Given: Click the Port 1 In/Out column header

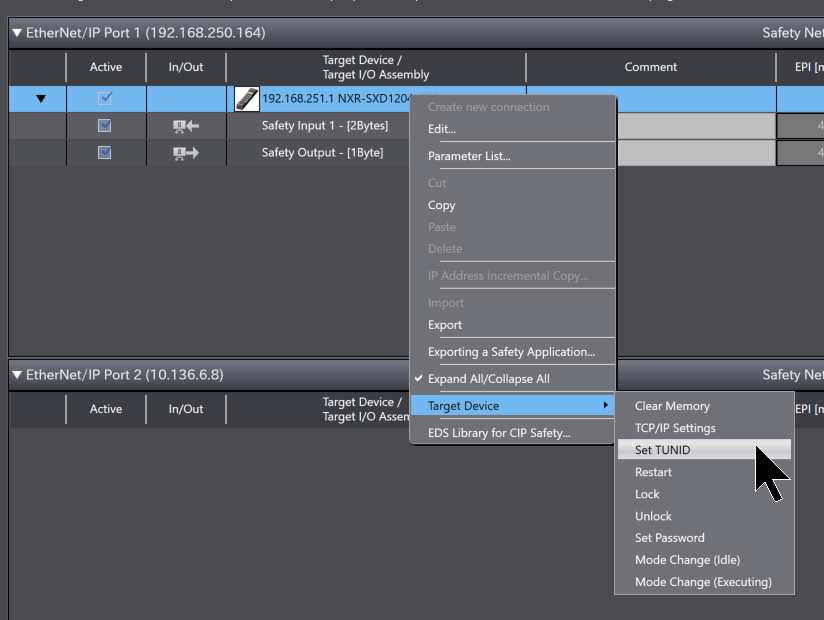Looking at the screenshot, I should pyautogui.click(x=186, y=67).
